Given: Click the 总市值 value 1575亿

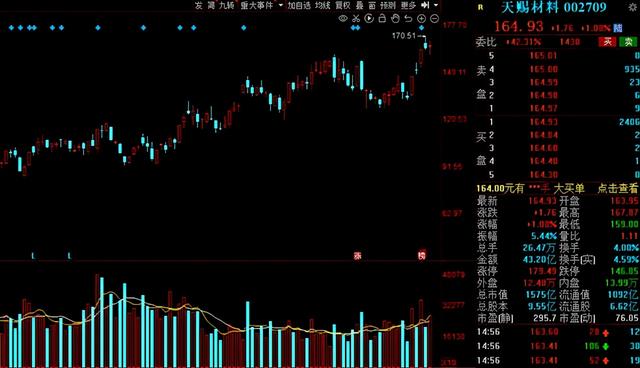Looking at the screenshot, I should pos(541,295).
